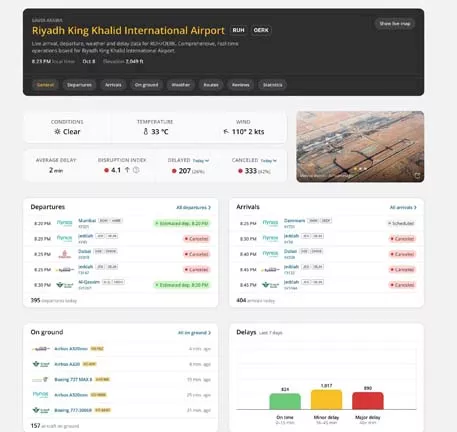
Task: Open Dubai destination link in Departures
Action: click(85, 251)
